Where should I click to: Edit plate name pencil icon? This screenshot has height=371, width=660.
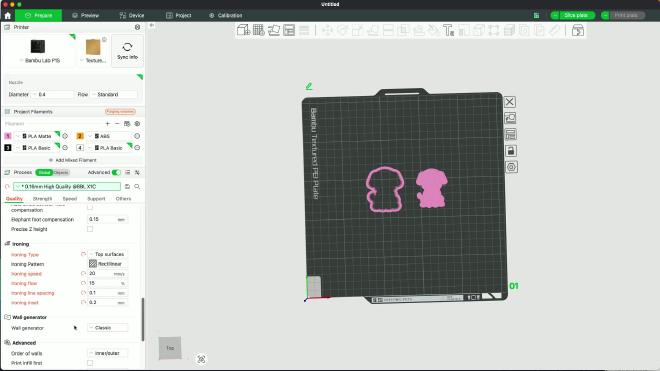point(309,86)
